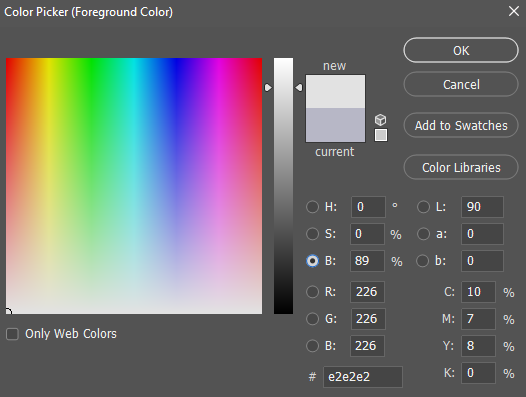Click the current color preview swatch
Viewport: 526px width, 397px height.
tap(335, 125)
